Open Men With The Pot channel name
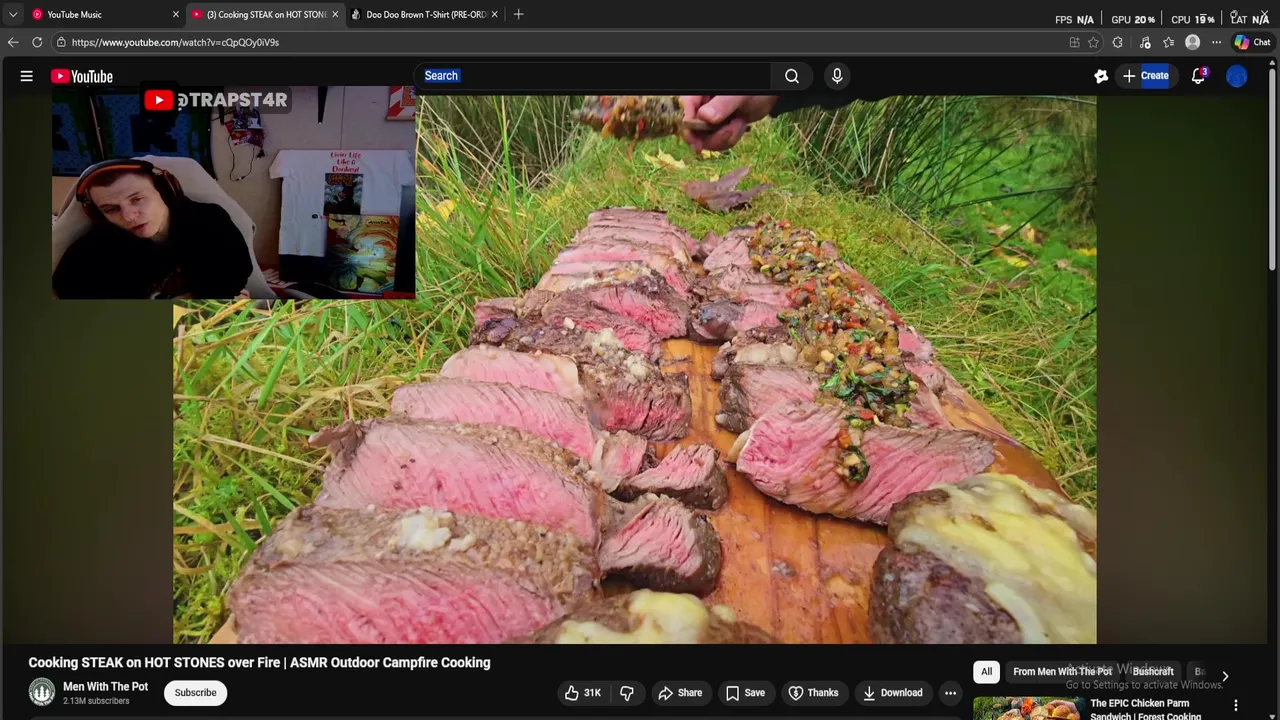This screenshot has height=720, width=1280. coord(106,687)
